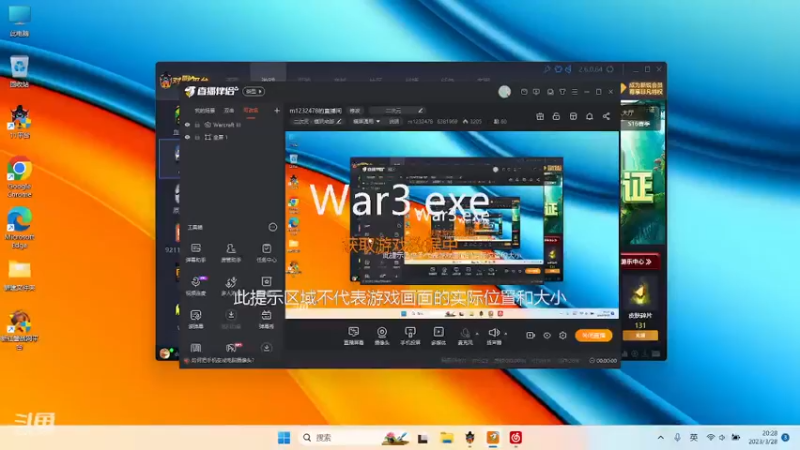Open the first tool in third toolbox row
The image size is (800, 450).
click(196, 319)
